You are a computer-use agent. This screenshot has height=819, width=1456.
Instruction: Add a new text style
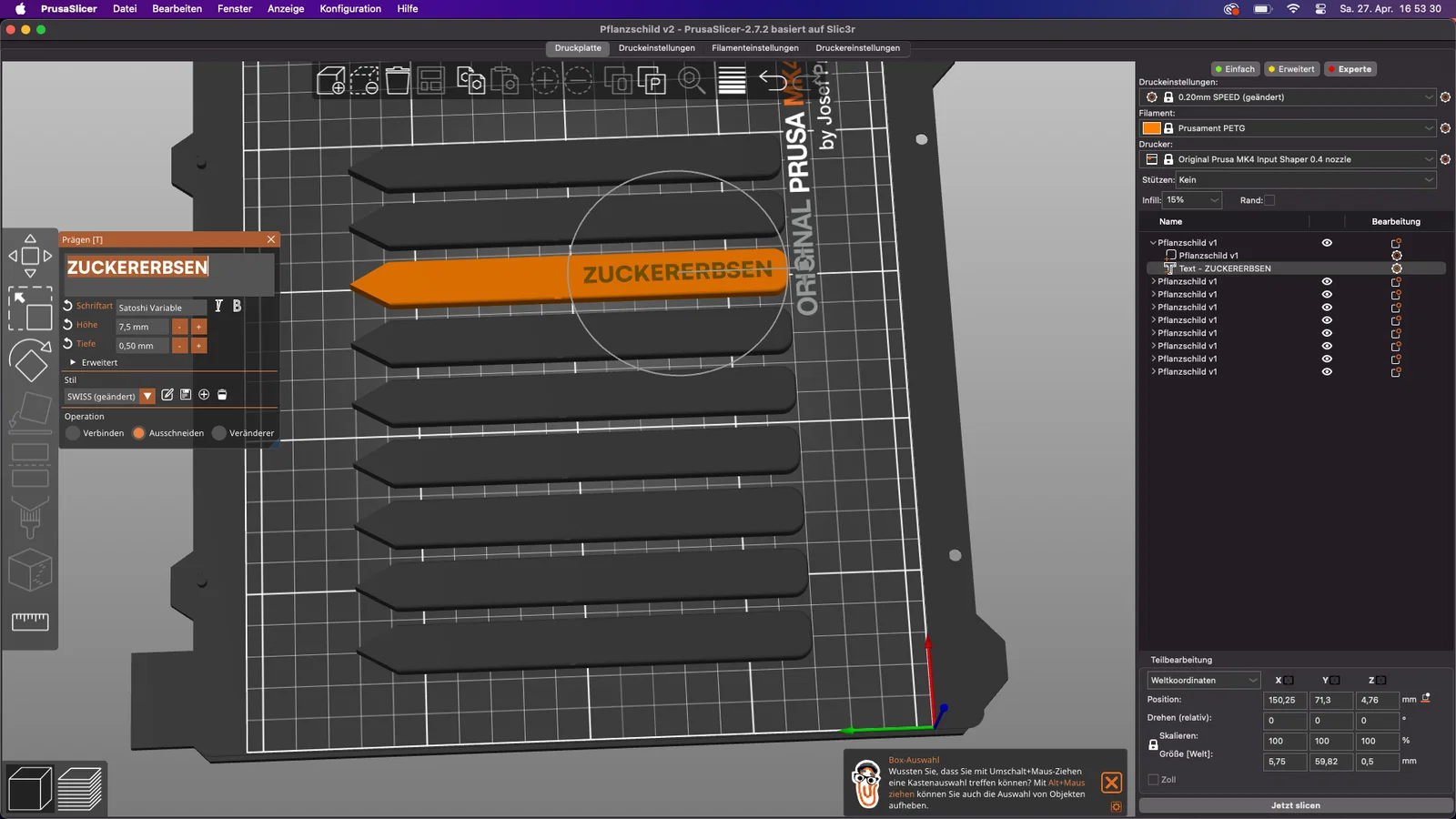(204, 395)
